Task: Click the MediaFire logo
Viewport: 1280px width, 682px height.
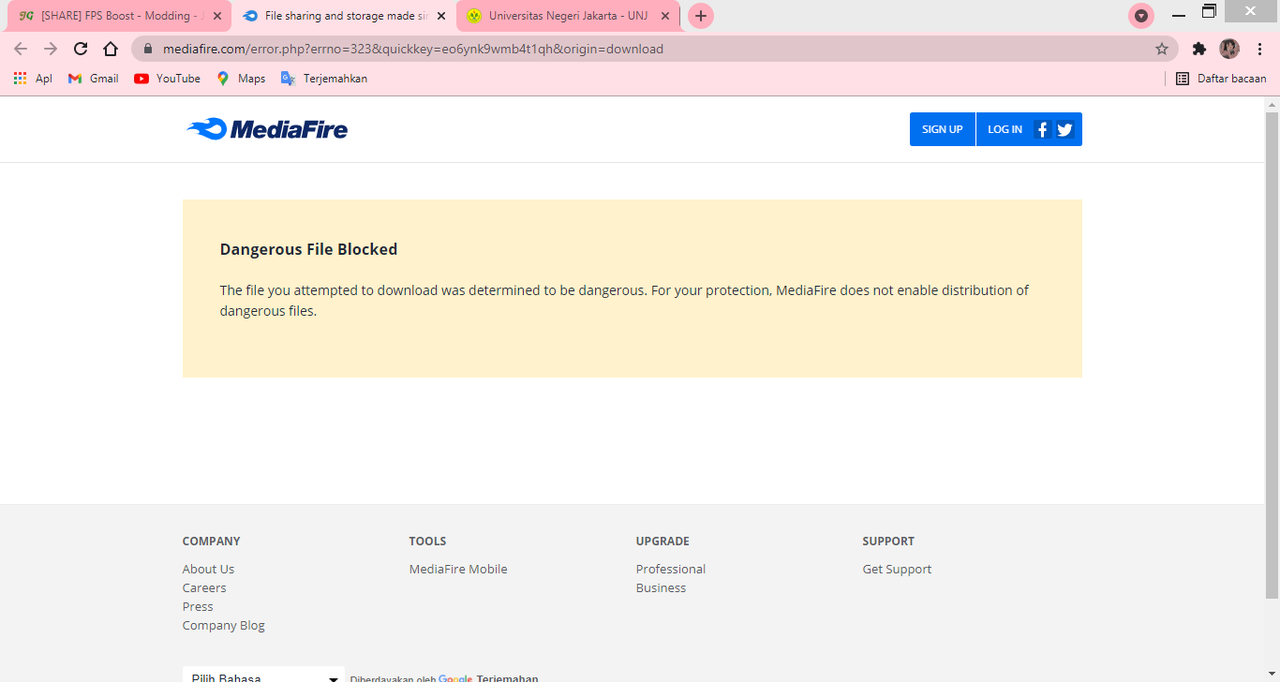Action: [x=267, y=129]
